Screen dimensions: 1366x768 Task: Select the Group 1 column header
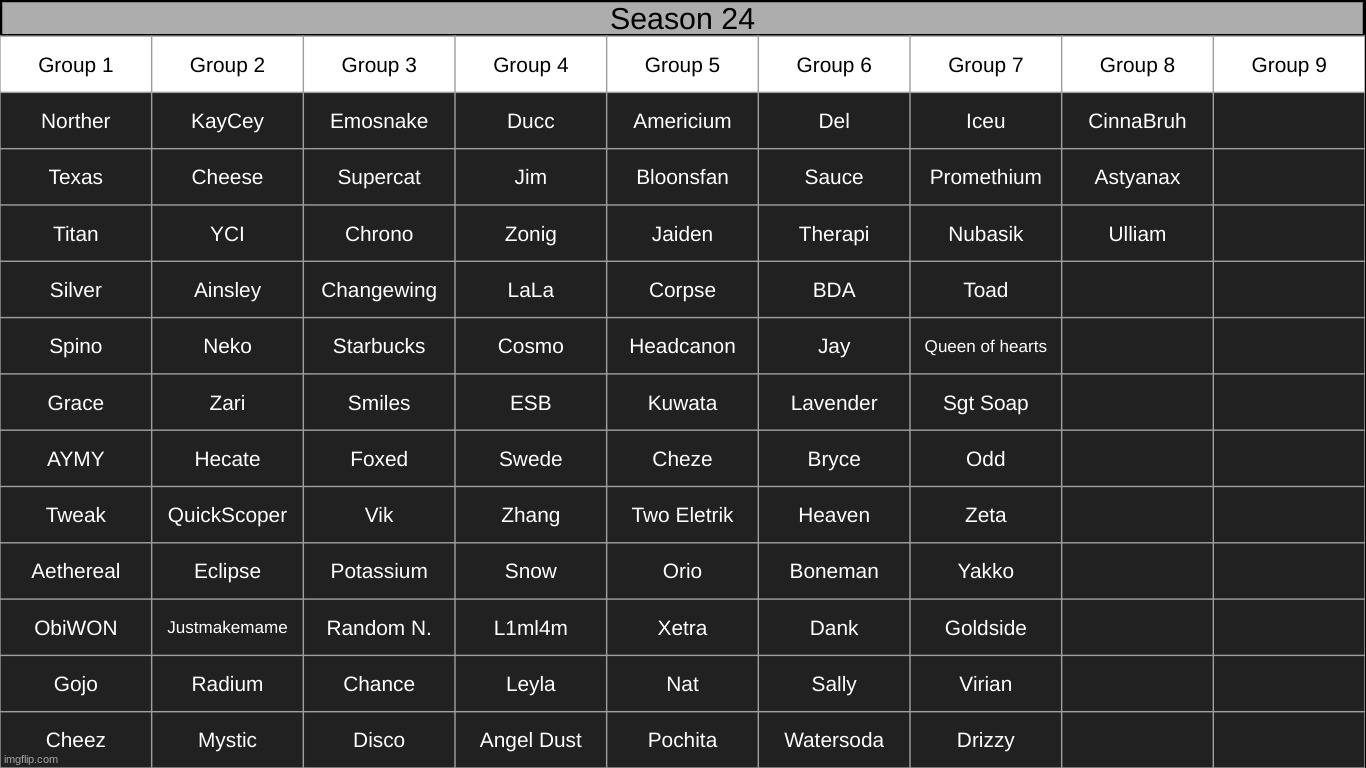pyautogui.click(x=76, y=65)
